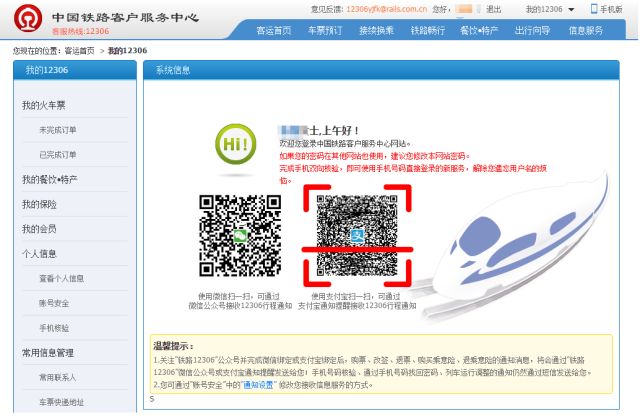Open the 客运首页 navigation tab
This screenshot has height=417, width=640.
(274, 31)
